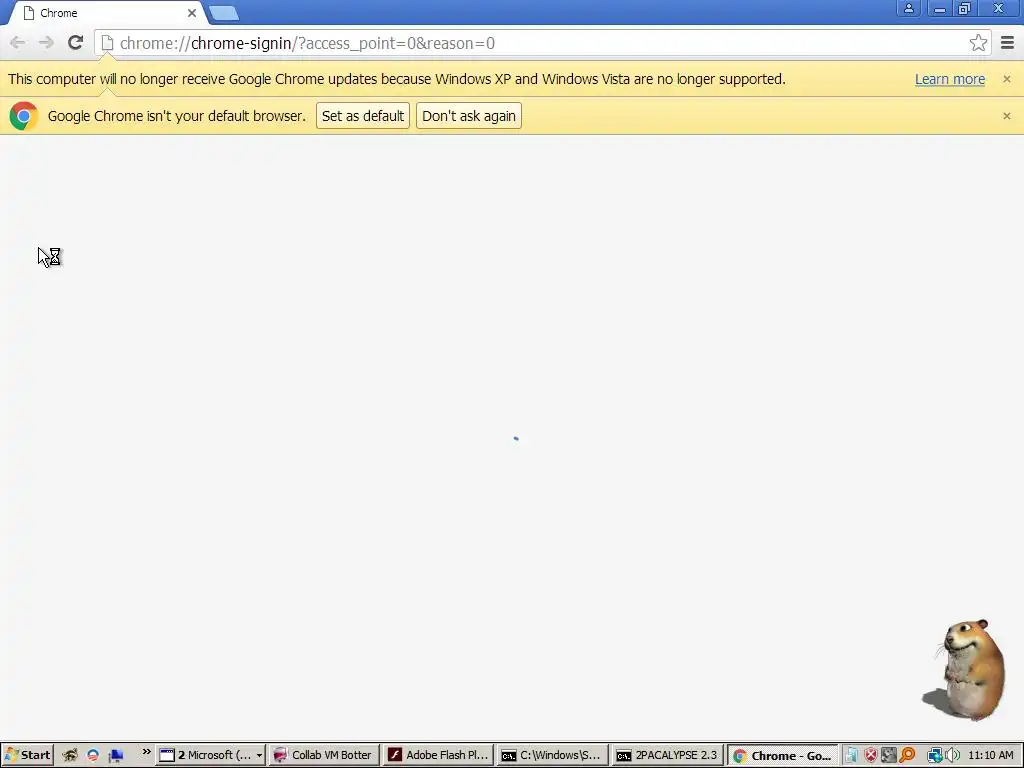Click the user profile icon in title bar
Image resolution: width=1024 pixels, height=768 pixels.
[908, 8]
